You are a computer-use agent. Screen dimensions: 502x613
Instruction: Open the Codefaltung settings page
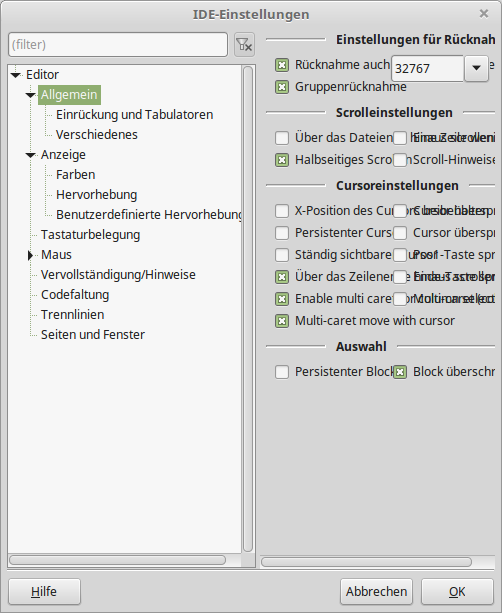click(x=75, y=295)
